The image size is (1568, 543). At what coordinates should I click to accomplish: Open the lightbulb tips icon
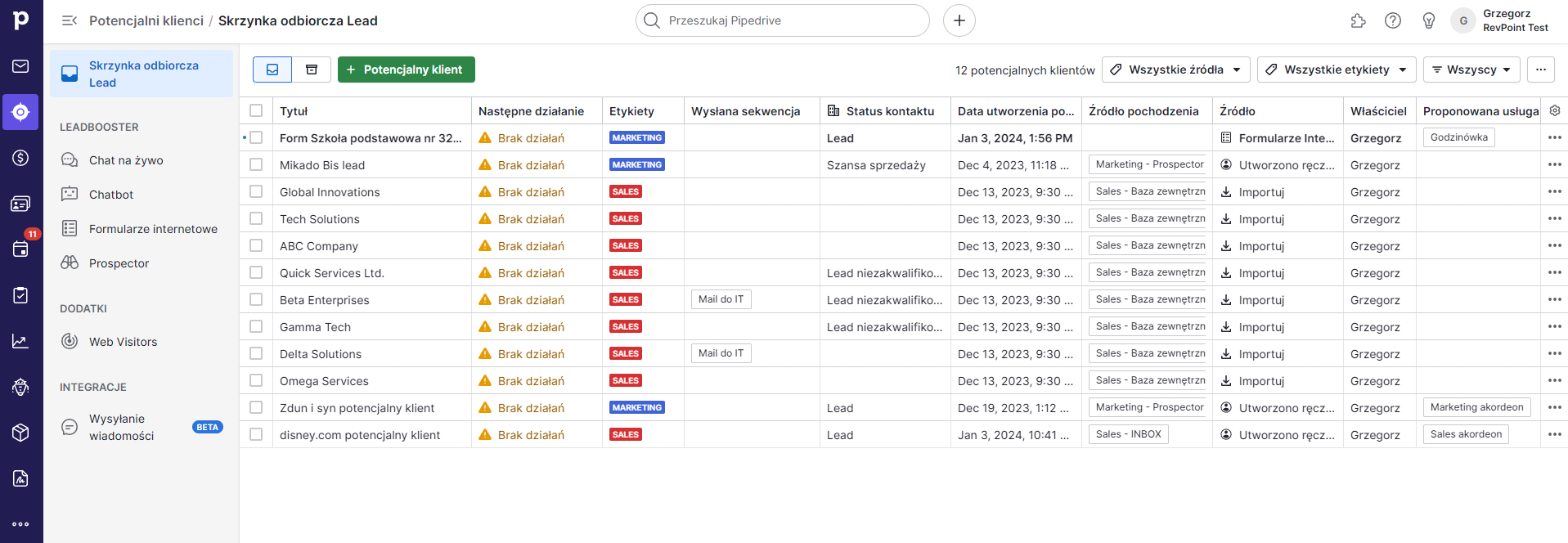point(1429,20)
